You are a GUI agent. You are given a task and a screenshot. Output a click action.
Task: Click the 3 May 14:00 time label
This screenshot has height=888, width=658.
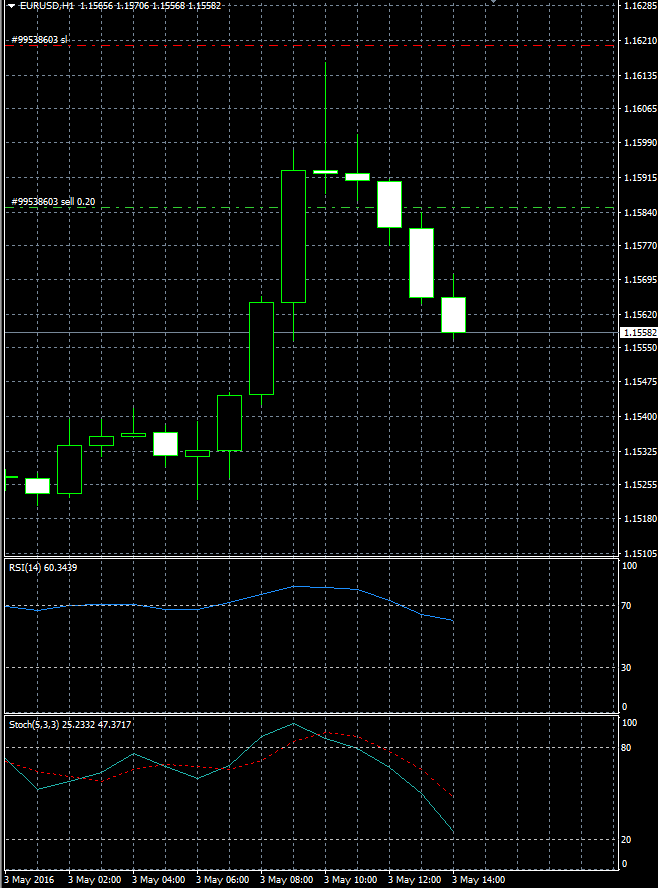tap(478, 880)
